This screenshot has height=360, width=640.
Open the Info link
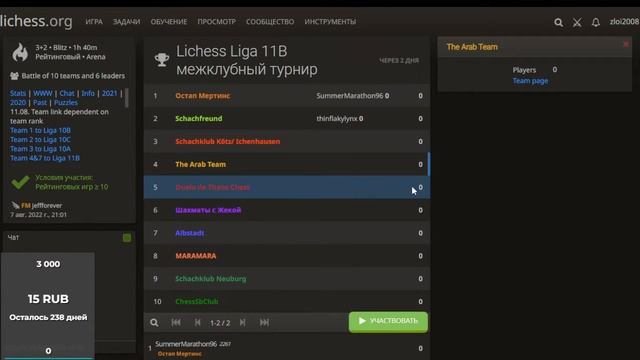[88, 93]
